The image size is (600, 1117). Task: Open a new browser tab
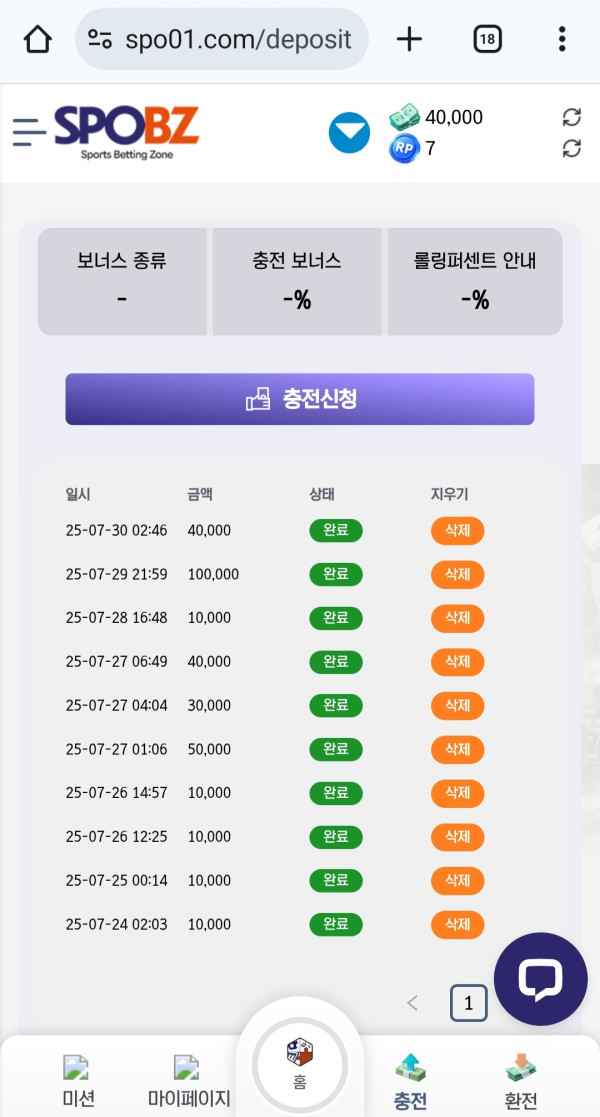tap(409, 39)
